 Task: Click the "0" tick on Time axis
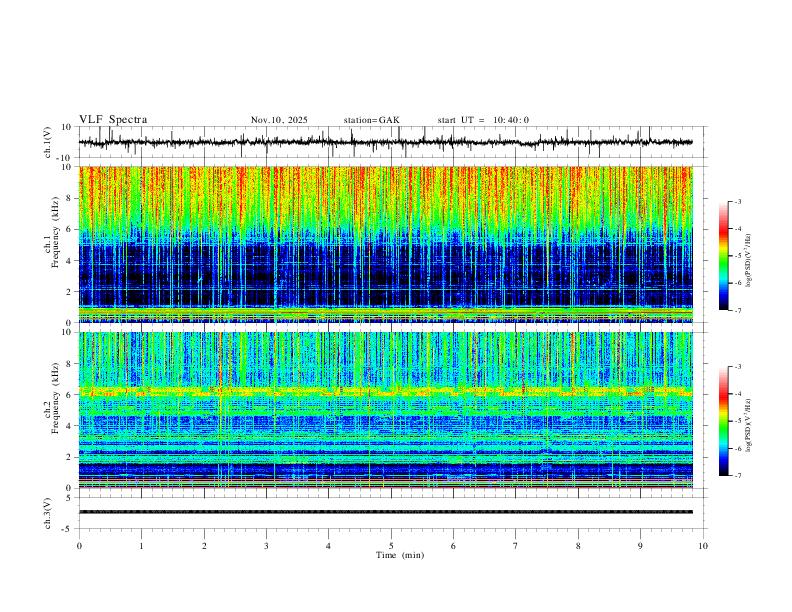79,546
